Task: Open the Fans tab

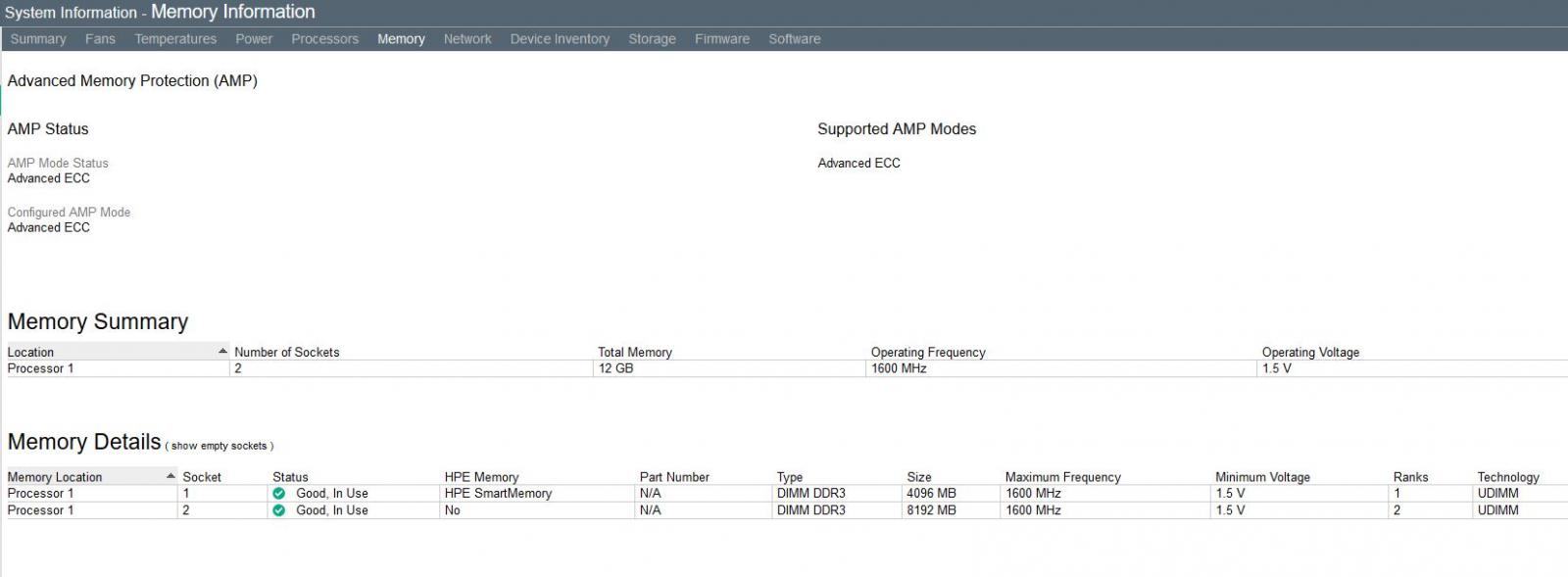Action: [100, 39]
